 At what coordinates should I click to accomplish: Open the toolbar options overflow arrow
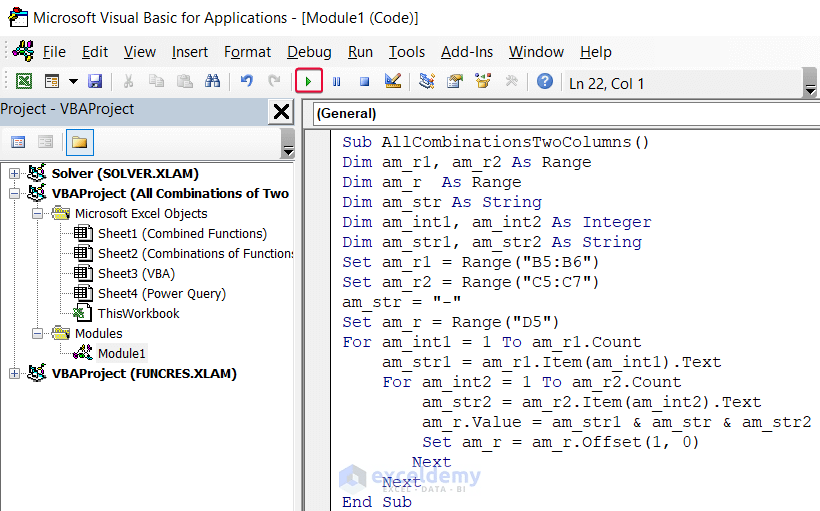(x=810, y=83)
